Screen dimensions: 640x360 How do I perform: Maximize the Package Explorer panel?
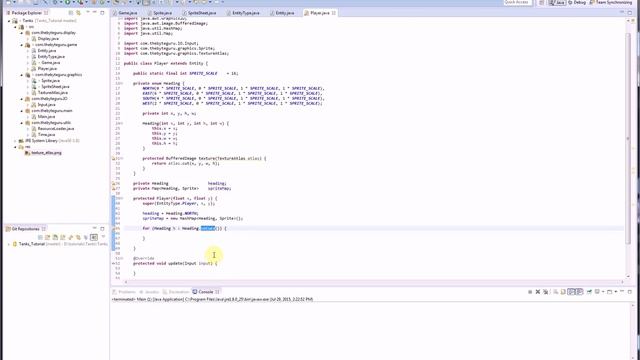point(102,13)
